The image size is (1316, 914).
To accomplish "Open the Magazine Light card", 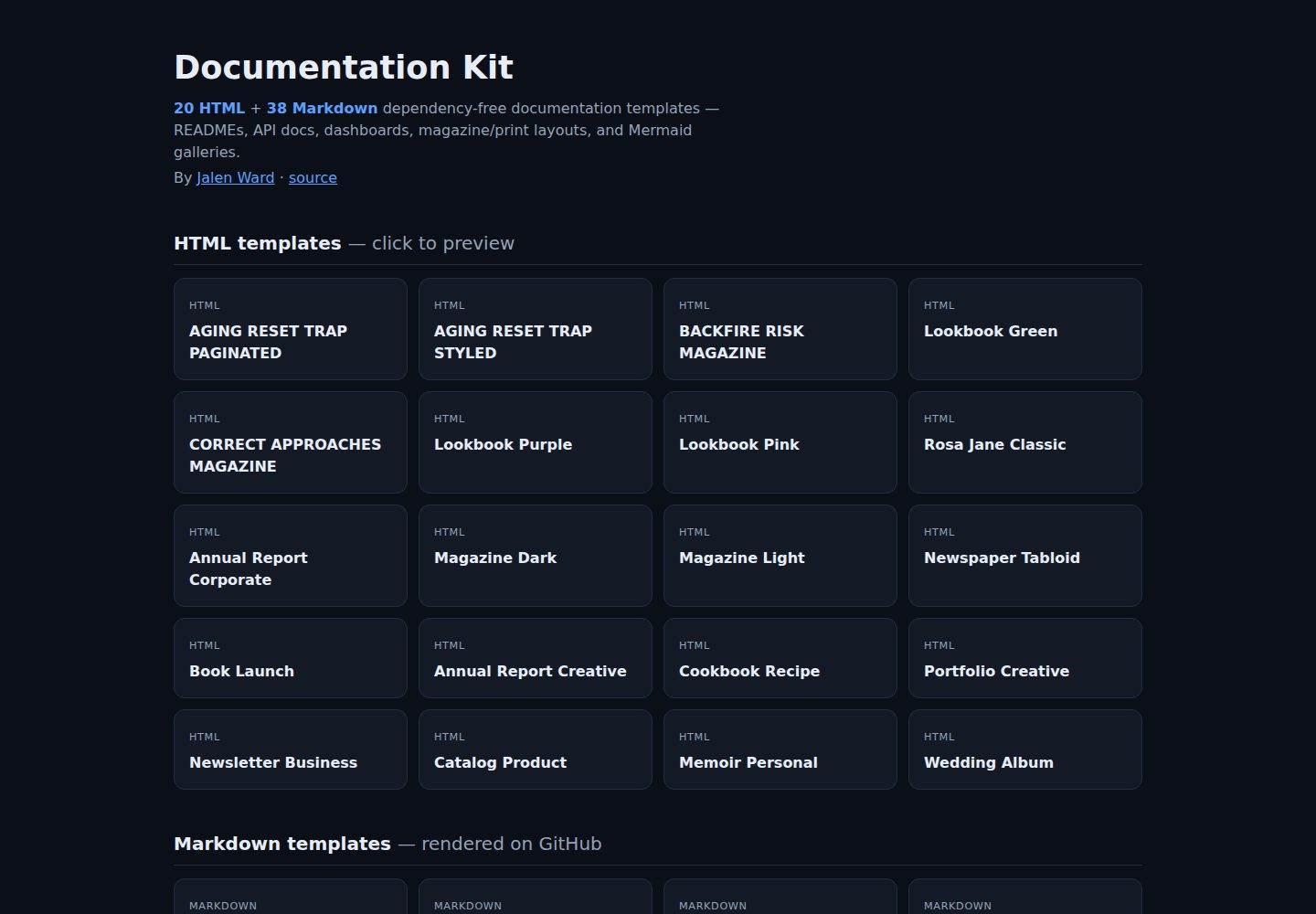I will pos(780,556).
